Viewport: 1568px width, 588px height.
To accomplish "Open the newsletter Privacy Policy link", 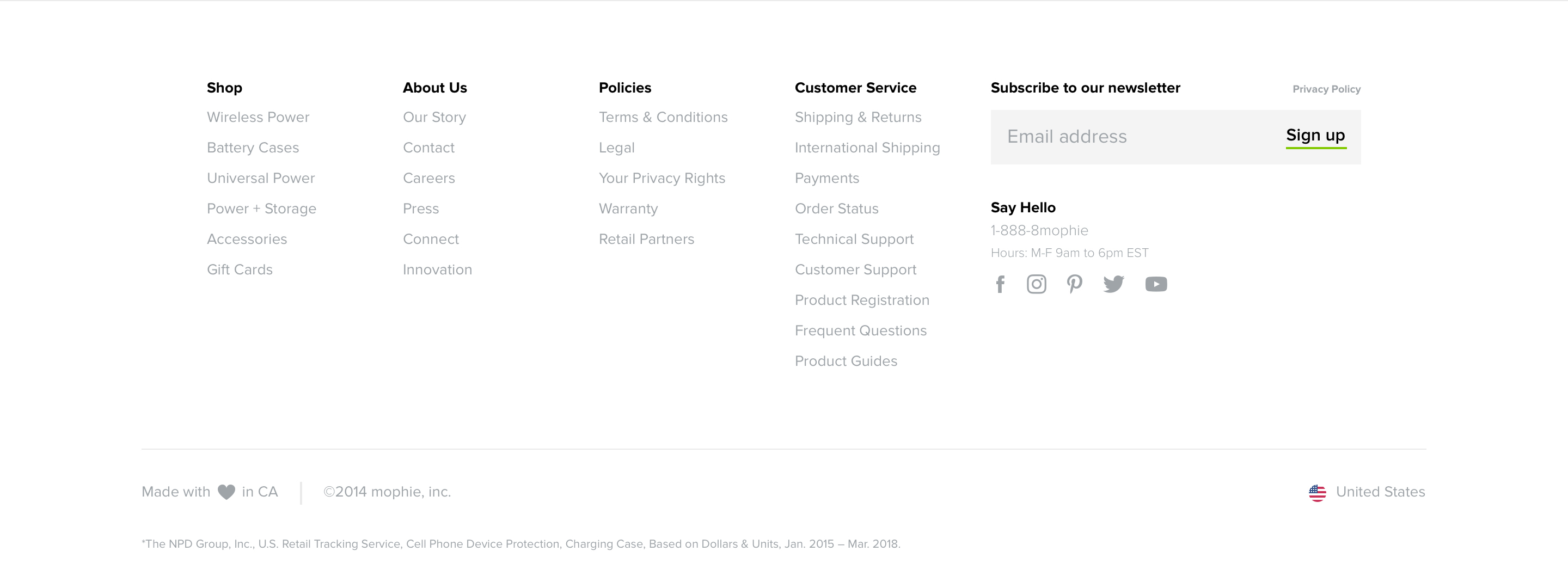I will point(1326,89).
